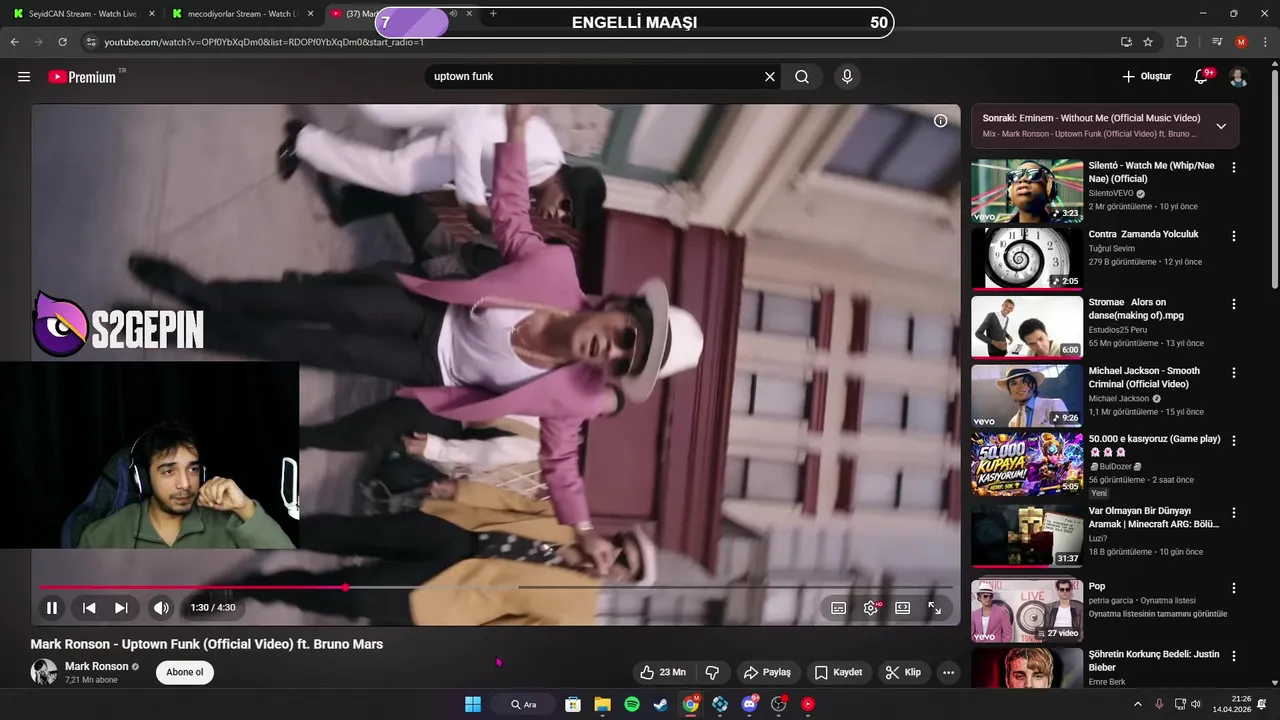Open player settings gear
Image resolution: width=1280 pixels, height=720 pixels.
pos(871,608)
